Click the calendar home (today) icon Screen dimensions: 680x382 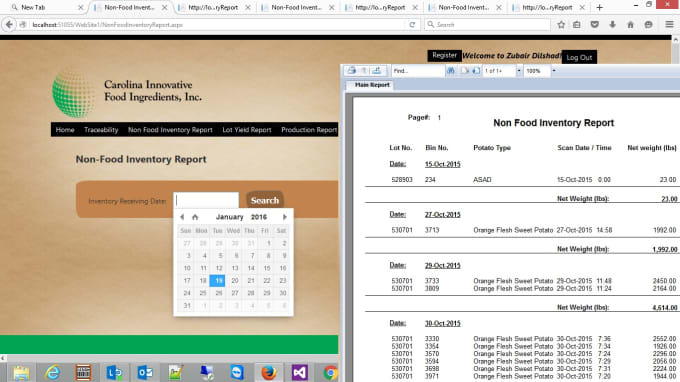(195, 217)
